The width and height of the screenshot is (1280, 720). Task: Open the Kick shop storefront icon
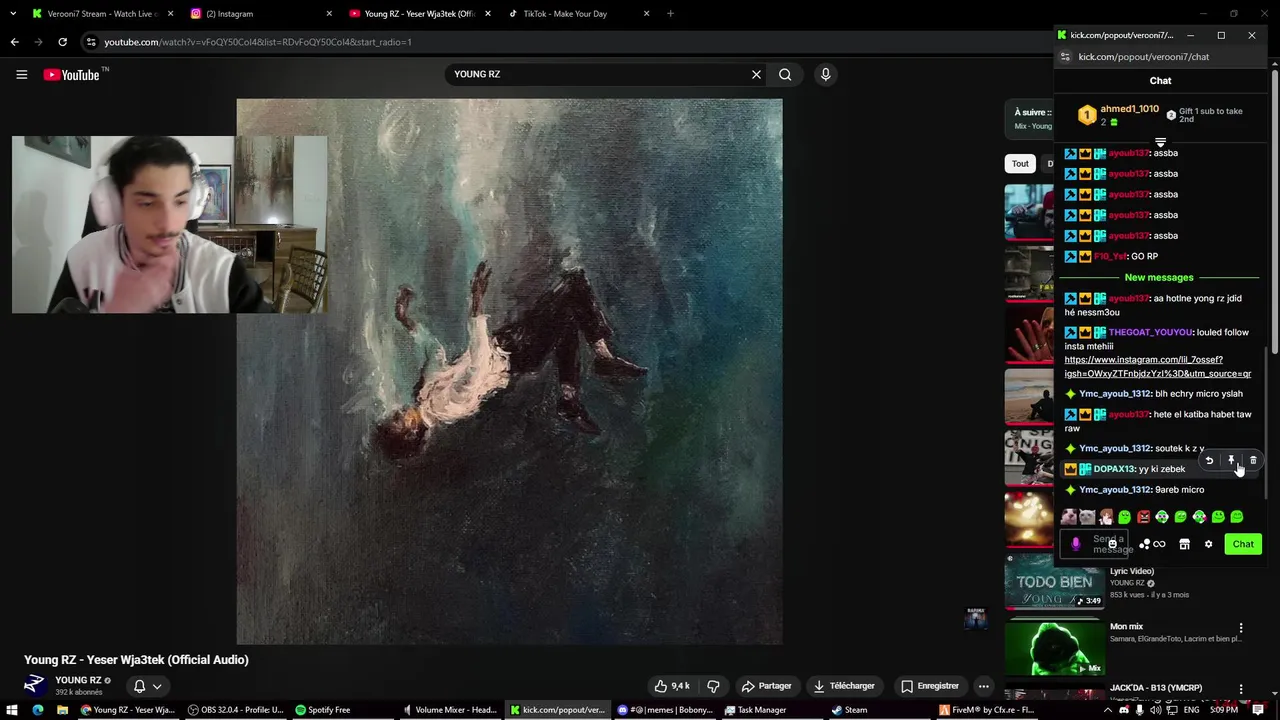pos(1184,544)
